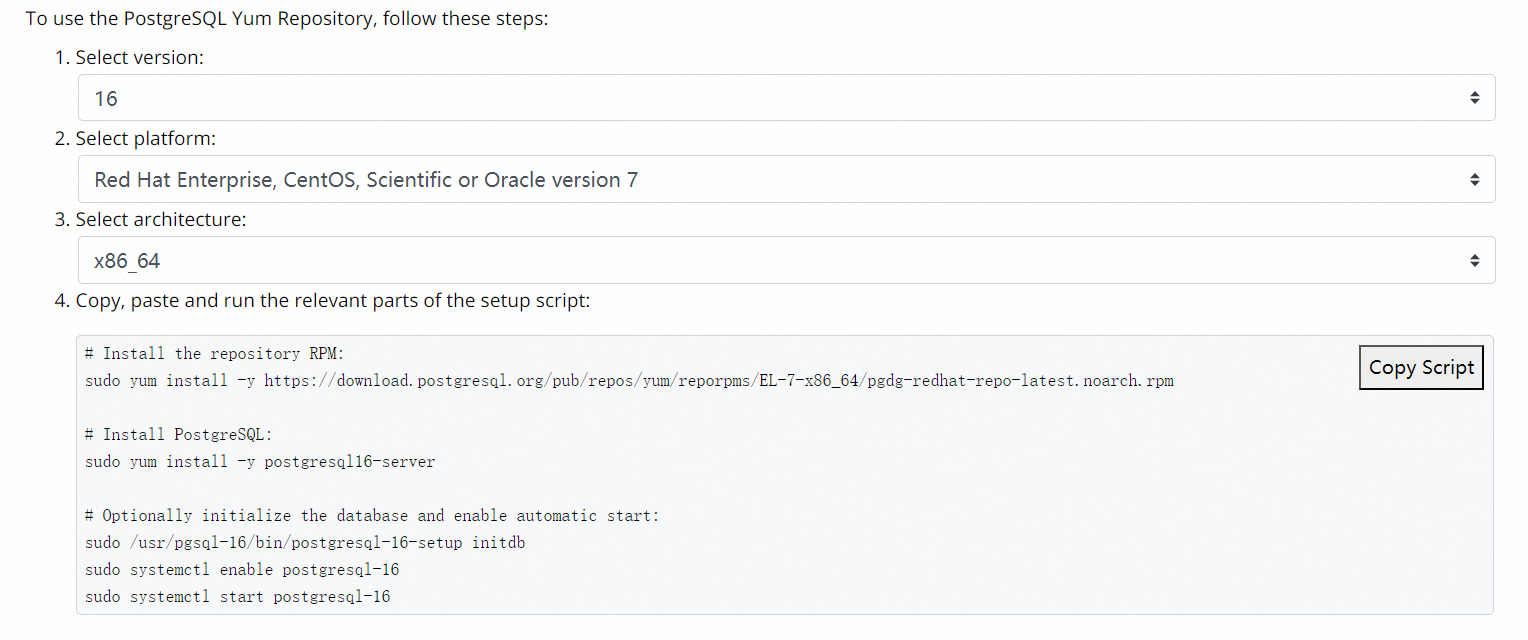Click the repository RPM install command line
The image size is (1528, 640).
click(630, 380)
